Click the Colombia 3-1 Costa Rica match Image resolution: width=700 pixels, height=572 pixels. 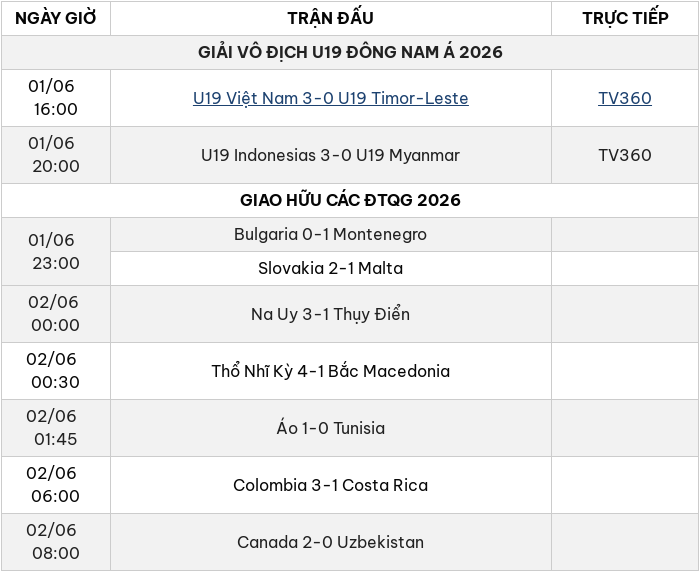[x=330, y=485]
